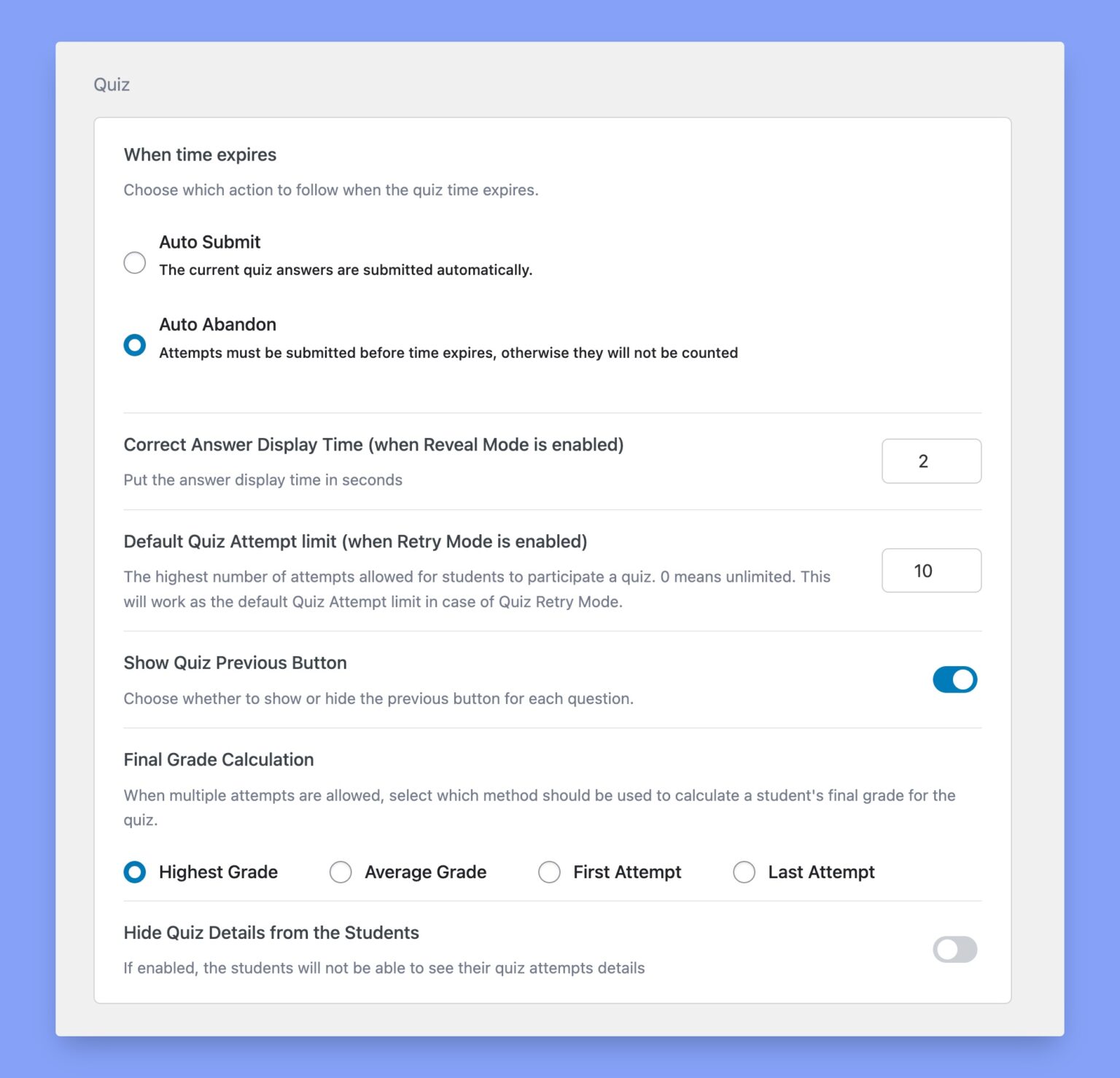Pick the Last Attempt radio button
This screenshot has height=1078, width=1120.
(x=744, y=872)
